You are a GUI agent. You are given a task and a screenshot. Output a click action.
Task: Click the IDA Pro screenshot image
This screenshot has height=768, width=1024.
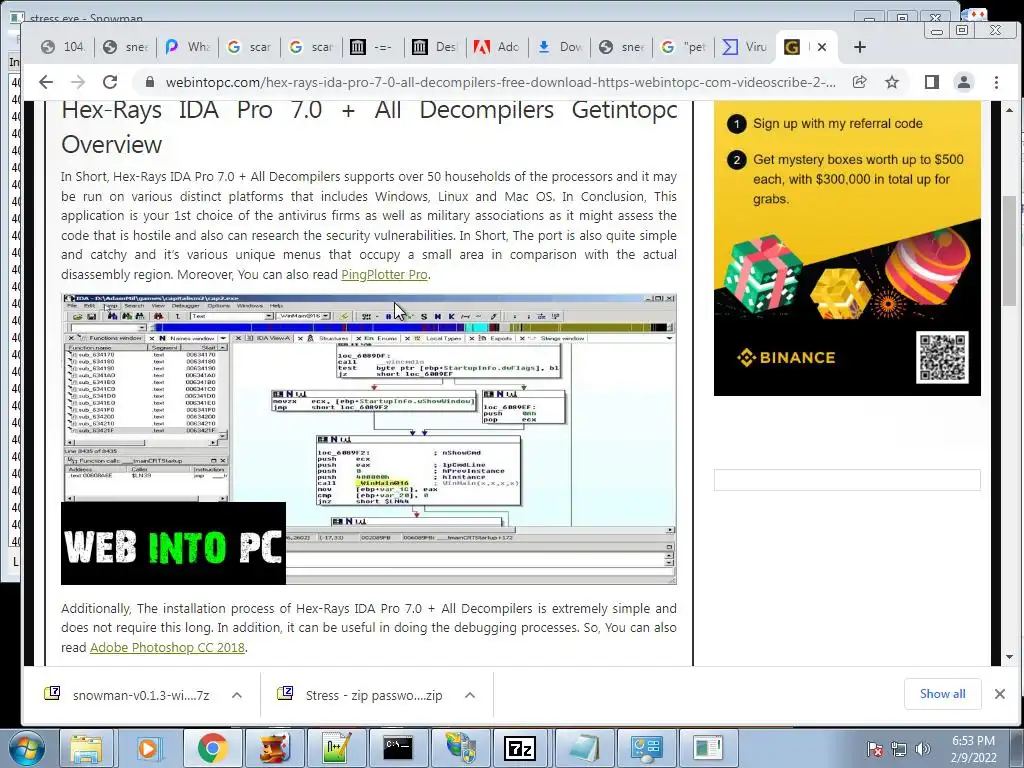tap(368, 439)
